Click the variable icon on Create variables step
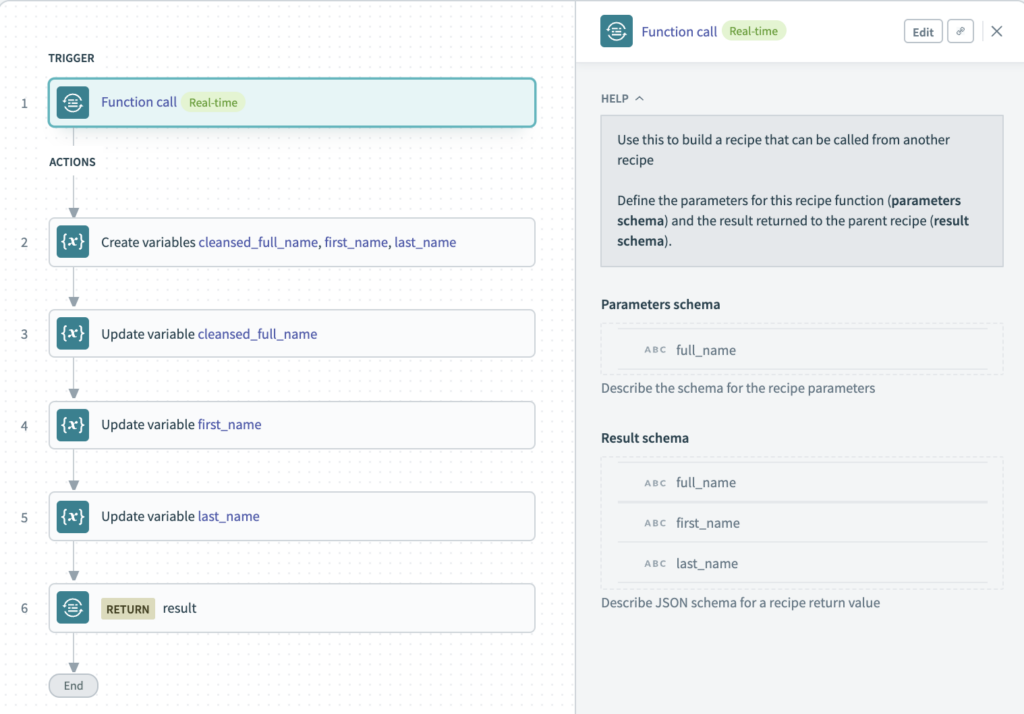This screenshot has width=1024, height=714. click(72, 242)
